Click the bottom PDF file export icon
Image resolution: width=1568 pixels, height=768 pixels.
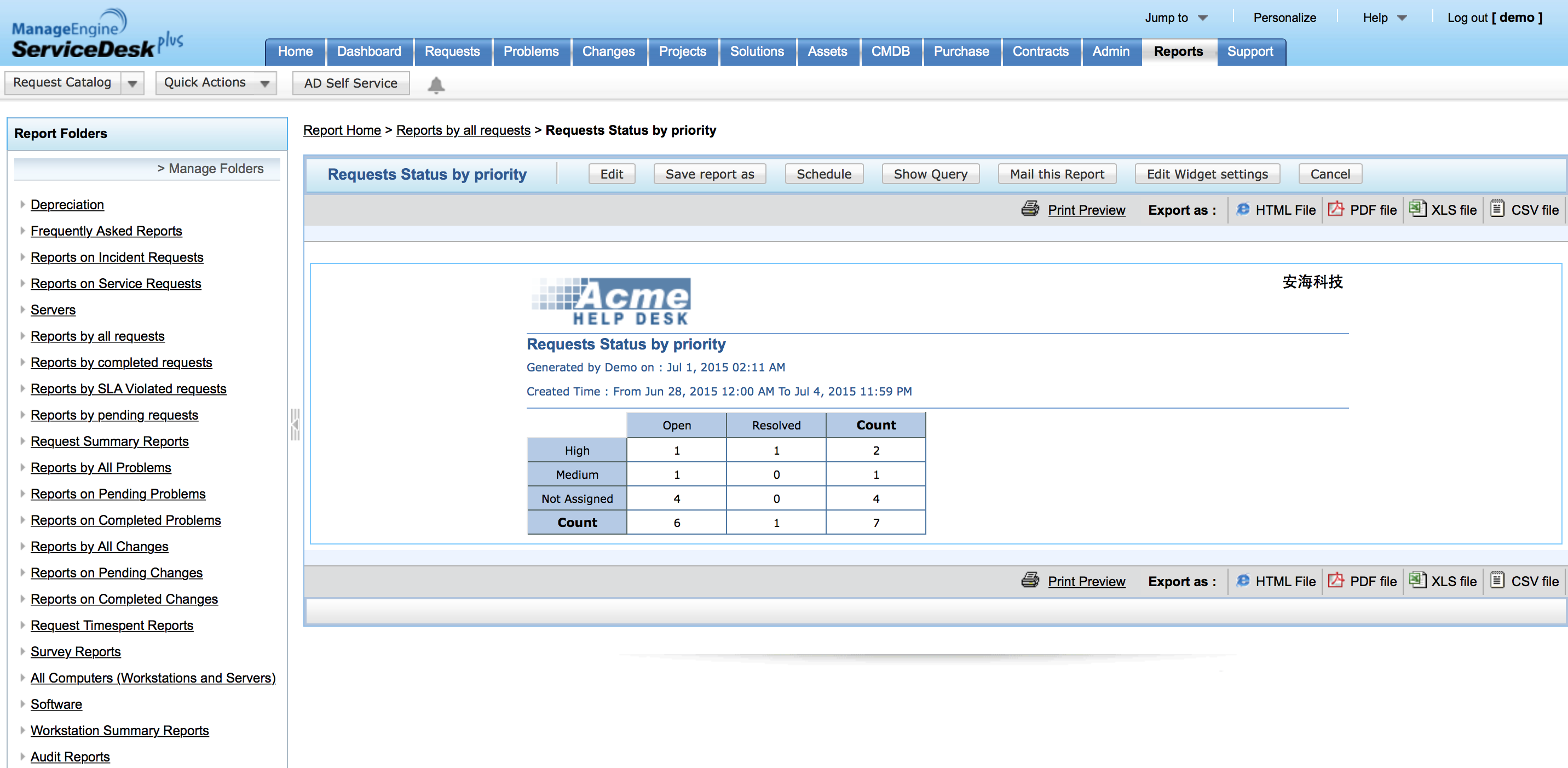1335,581
